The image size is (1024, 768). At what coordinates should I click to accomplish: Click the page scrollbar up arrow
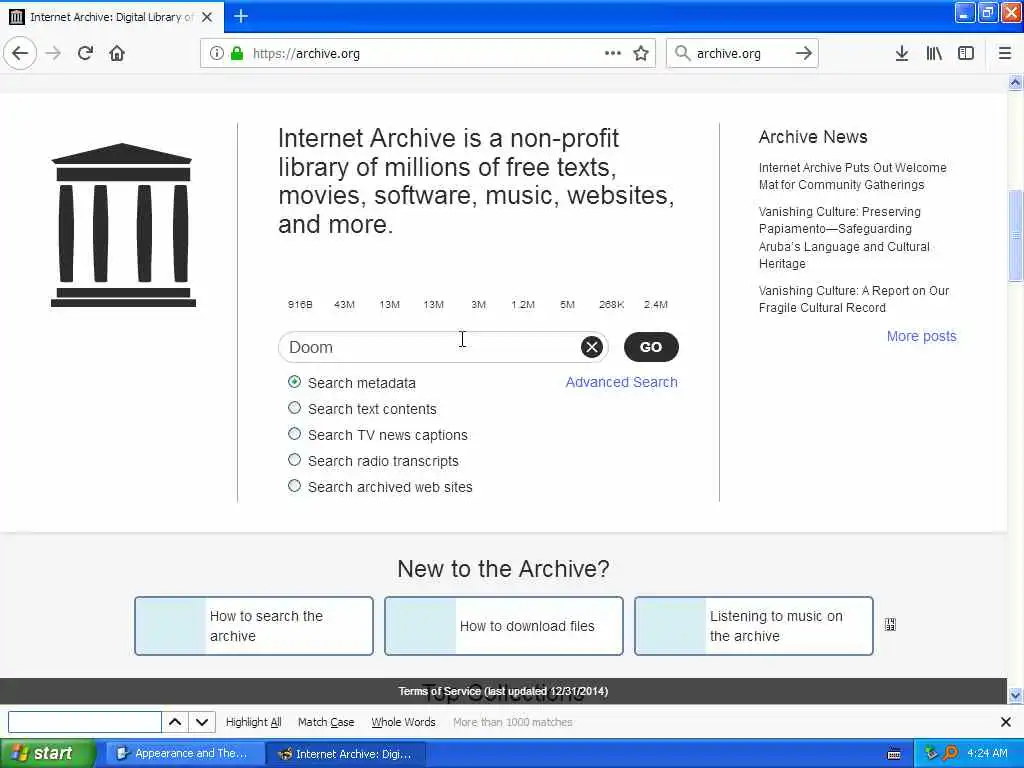pos(1015,82)
